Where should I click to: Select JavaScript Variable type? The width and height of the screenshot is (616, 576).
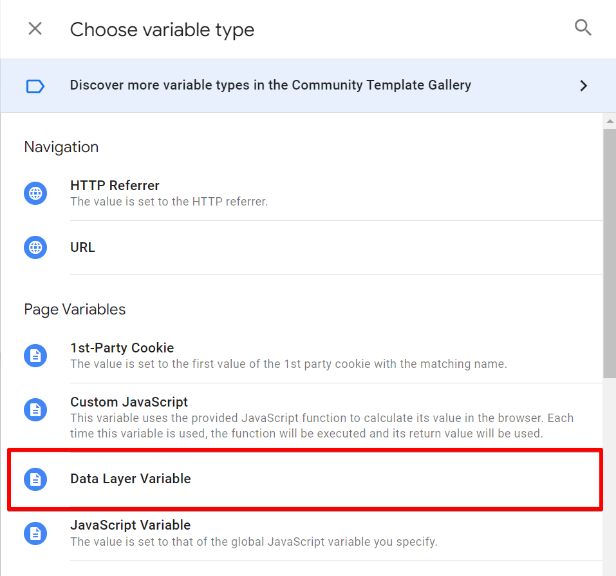[x=130, y=525]
